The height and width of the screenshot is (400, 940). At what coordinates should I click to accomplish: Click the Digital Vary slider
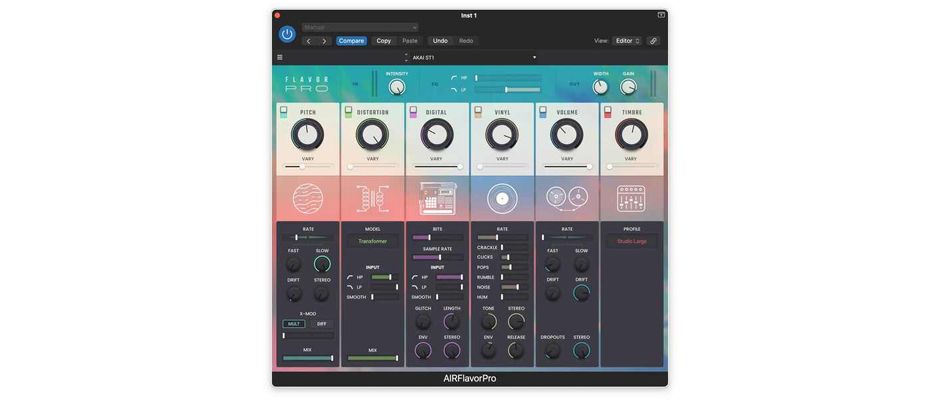(x=438, y=167)
